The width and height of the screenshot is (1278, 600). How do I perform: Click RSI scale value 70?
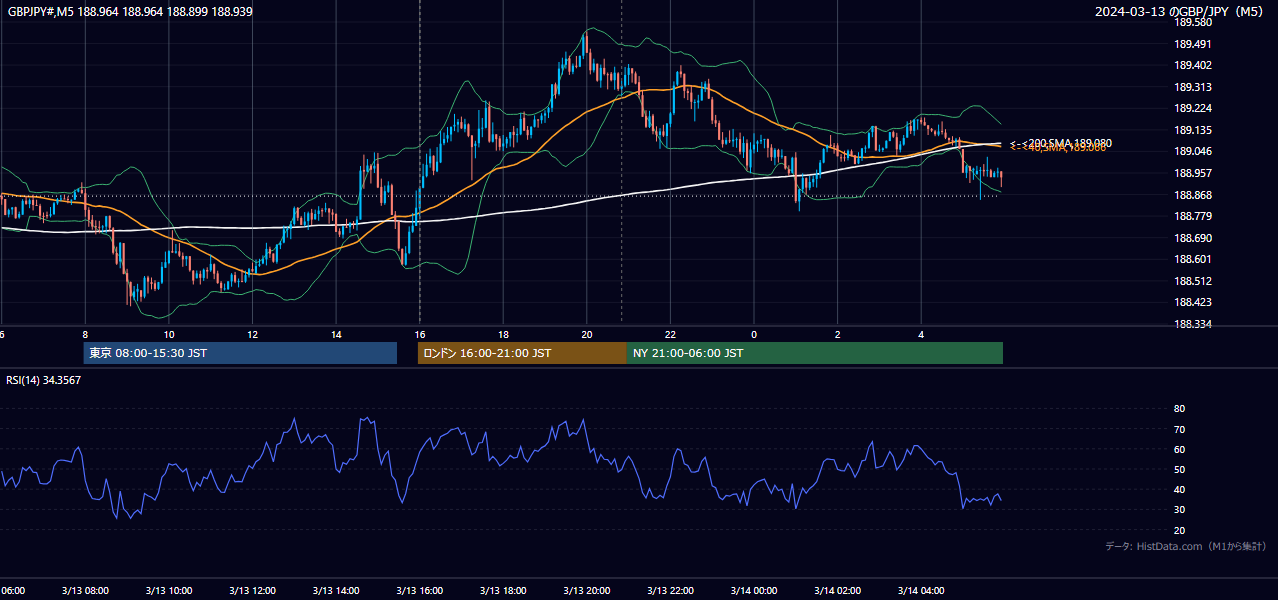[x=1179, y=429]
